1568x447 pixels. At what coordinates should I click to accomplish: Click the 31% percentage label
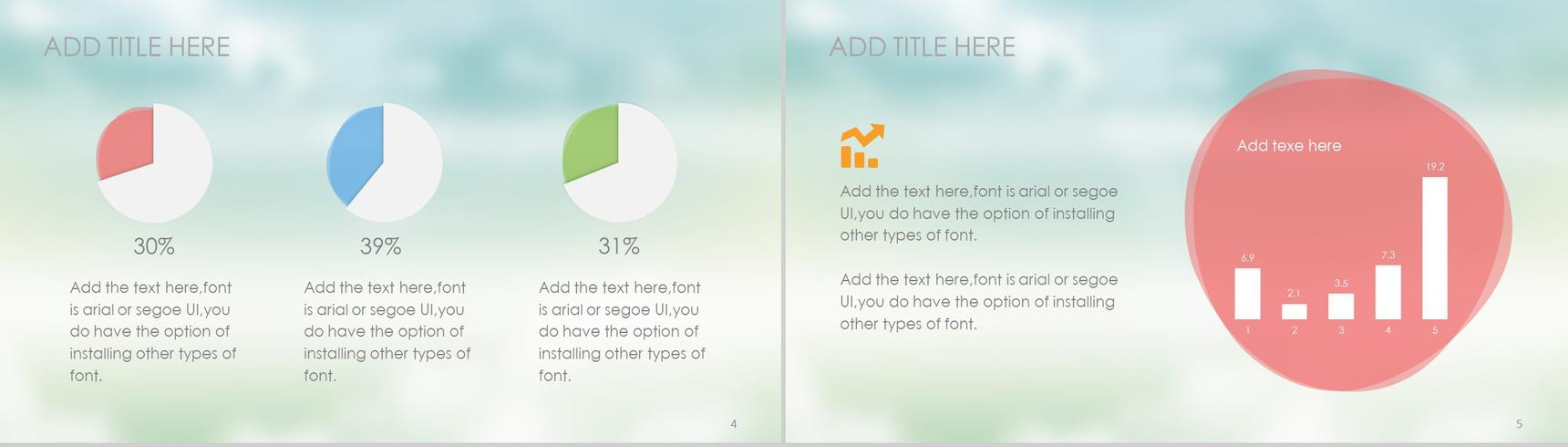(619, 246)
